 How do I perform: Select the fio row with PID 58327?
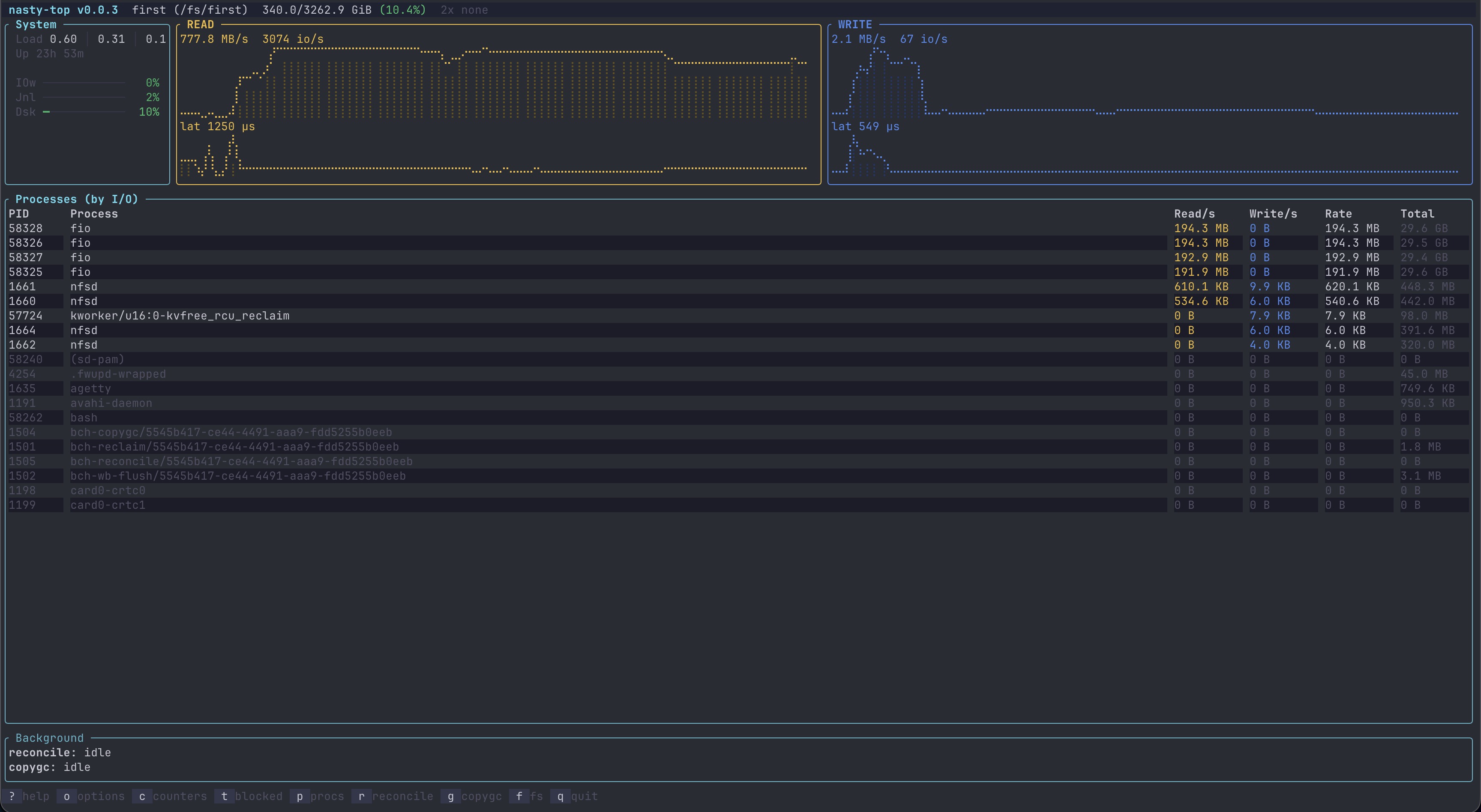coord(738,257)
